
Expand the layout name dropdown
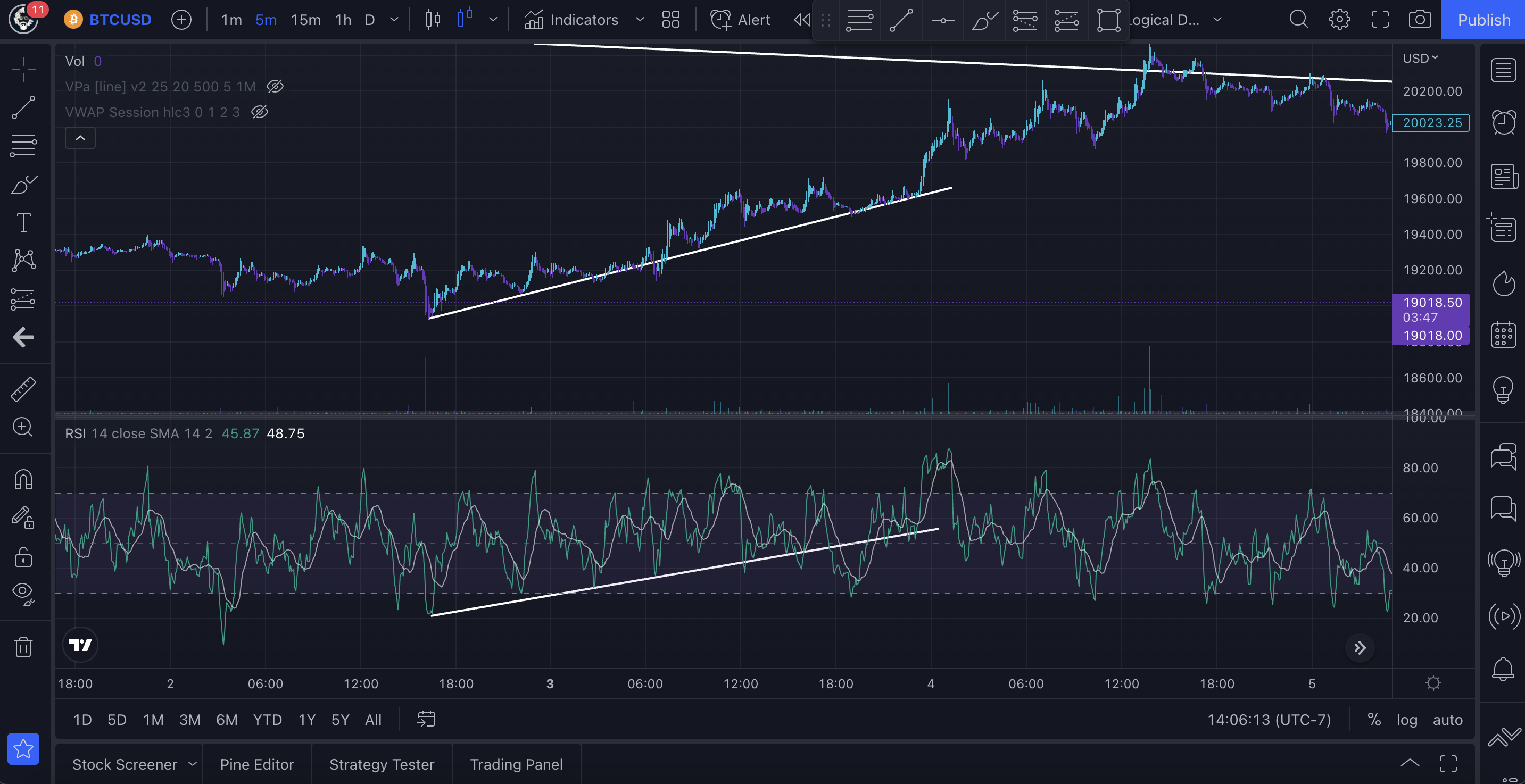(1217, 20)
